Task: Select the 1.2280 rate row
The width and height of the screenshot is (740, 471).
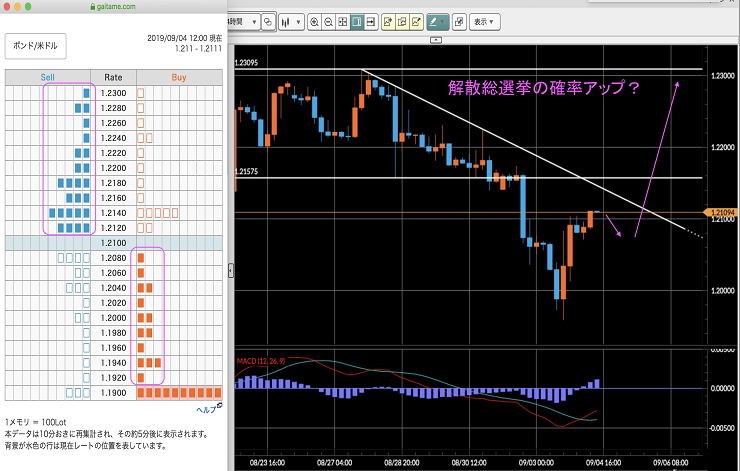Action: 114,108
